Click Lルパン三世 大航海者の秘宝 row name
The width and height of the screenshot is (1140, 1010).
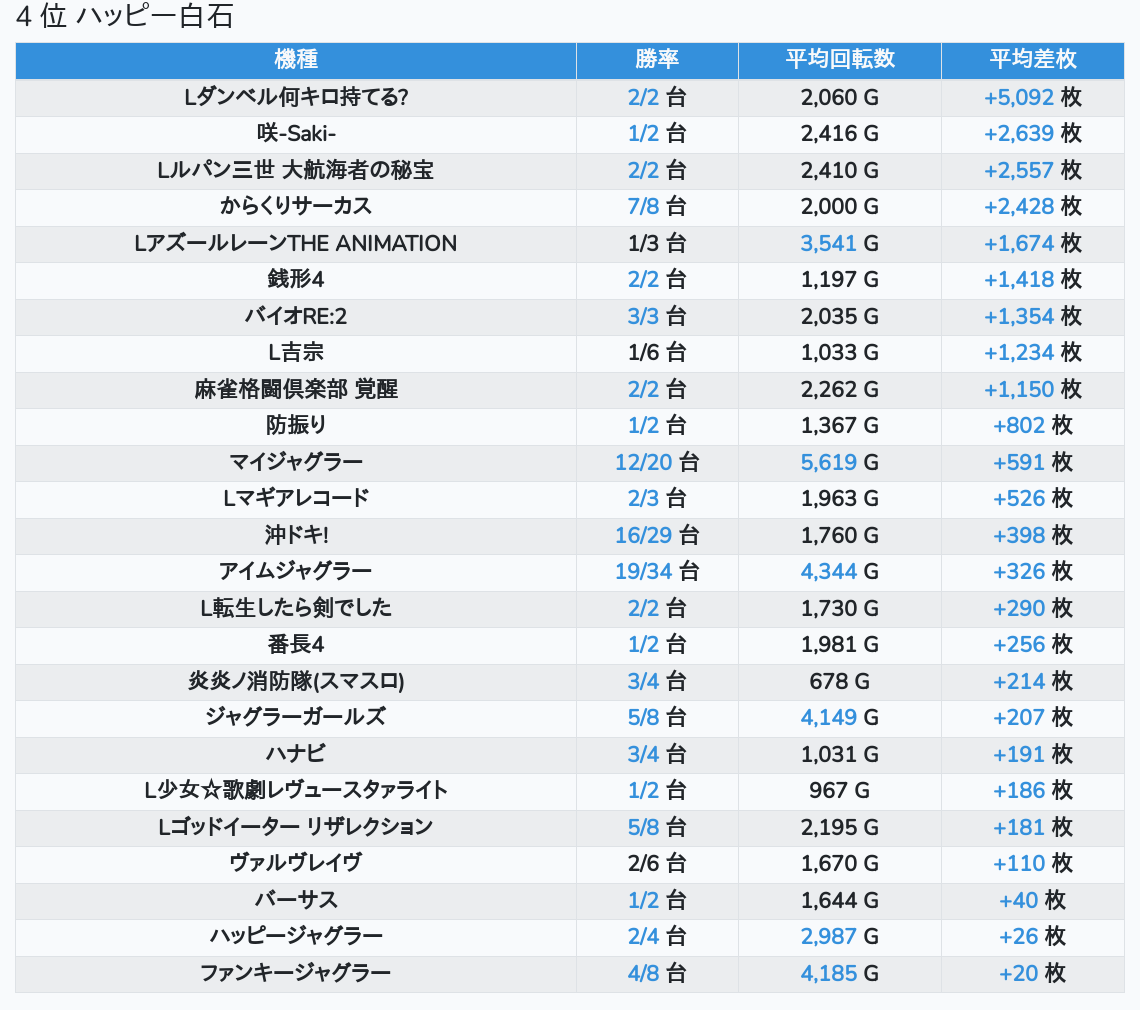[x=296, y=170]
